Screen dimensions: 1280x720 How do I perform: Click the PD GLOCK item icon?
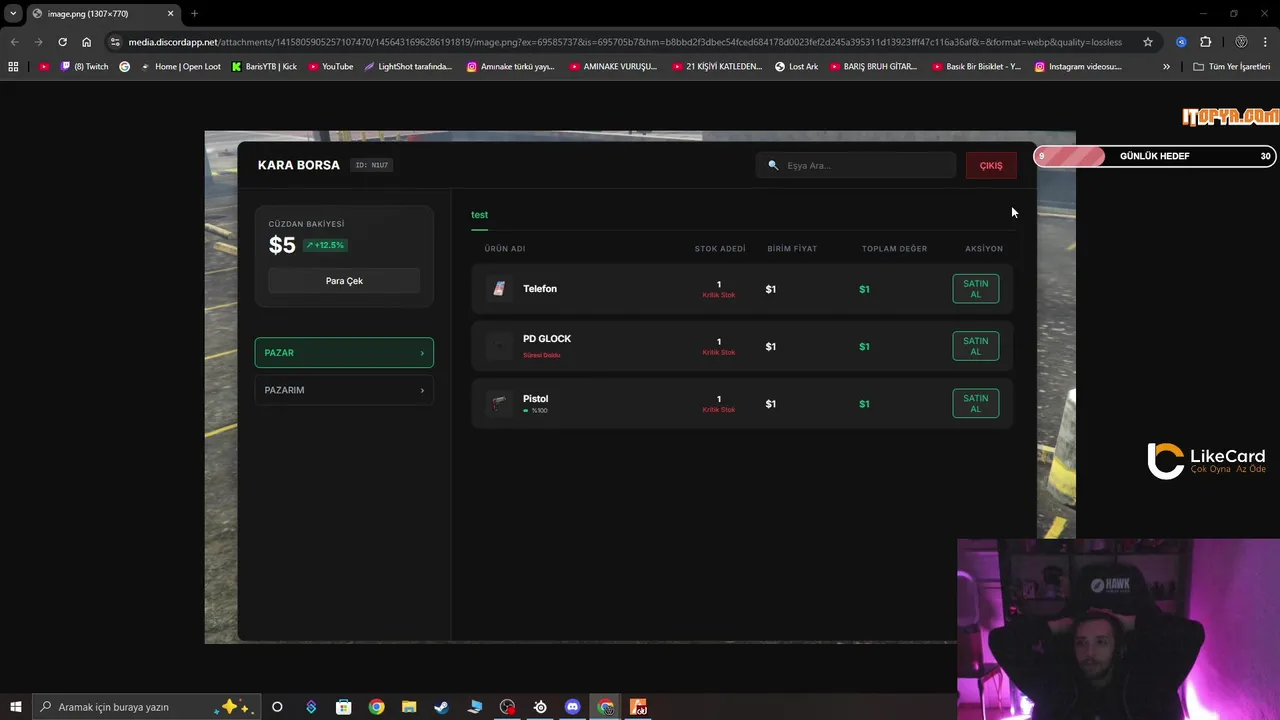coord(499,346)
